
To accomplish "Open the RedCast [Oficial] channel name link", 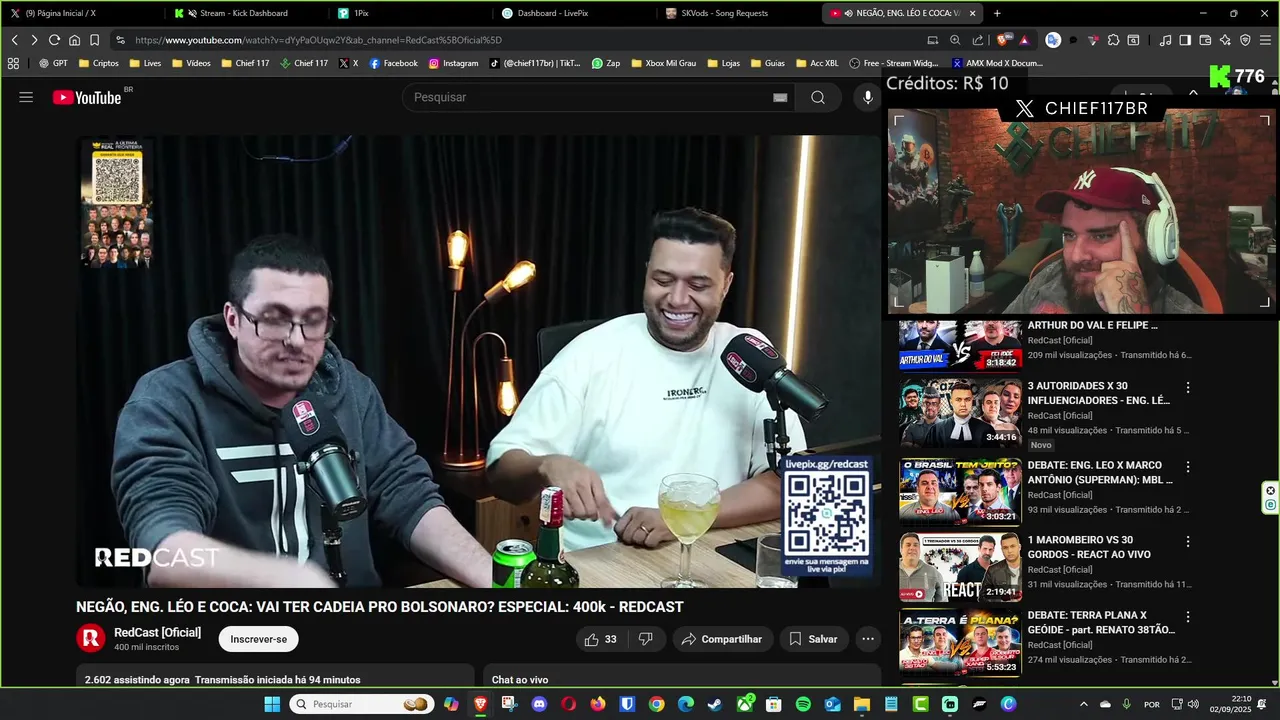I will (157, 633).
